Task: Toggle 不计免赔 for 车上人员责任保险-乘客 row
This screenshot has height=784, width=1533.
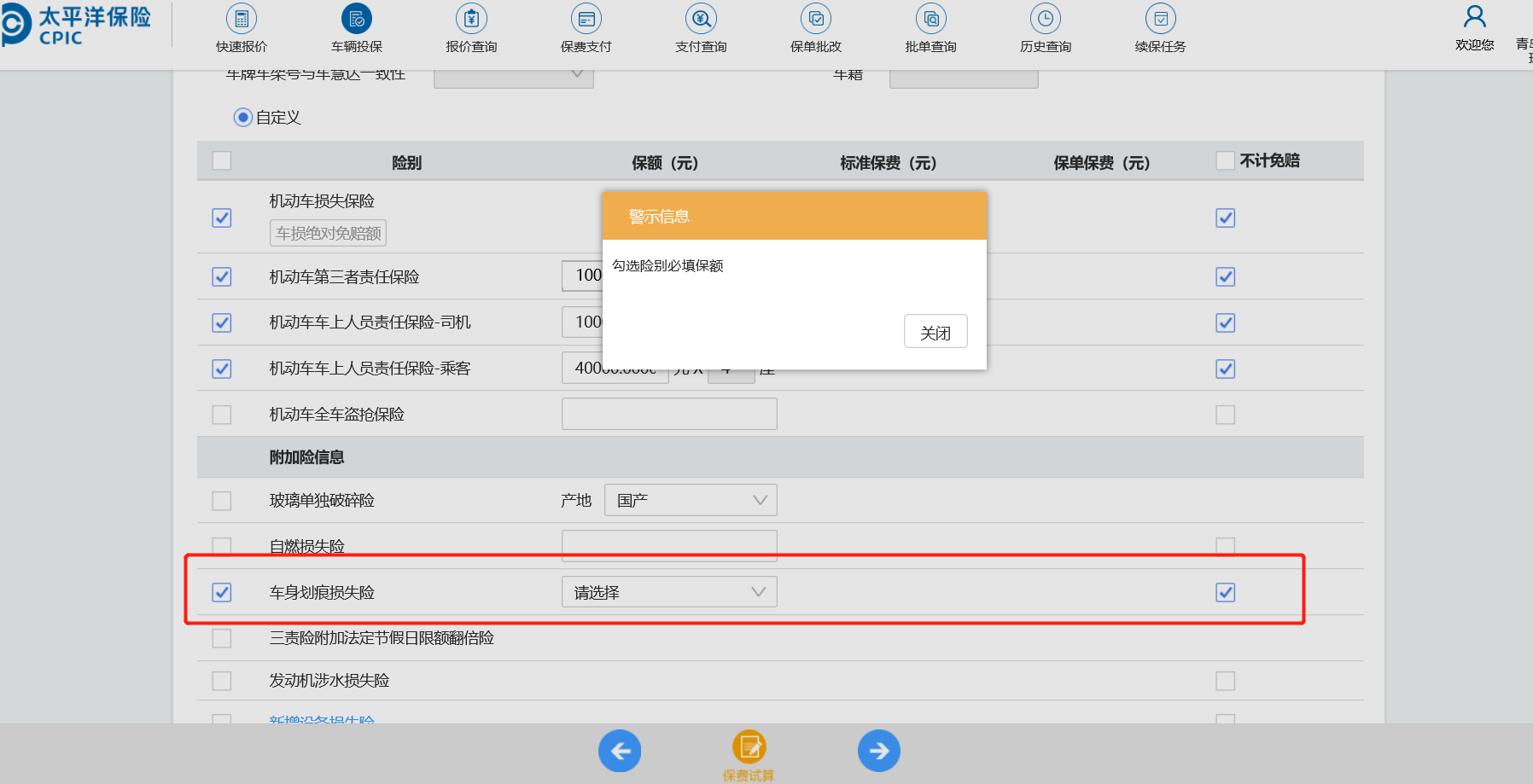Action: tap(1226, 369)
